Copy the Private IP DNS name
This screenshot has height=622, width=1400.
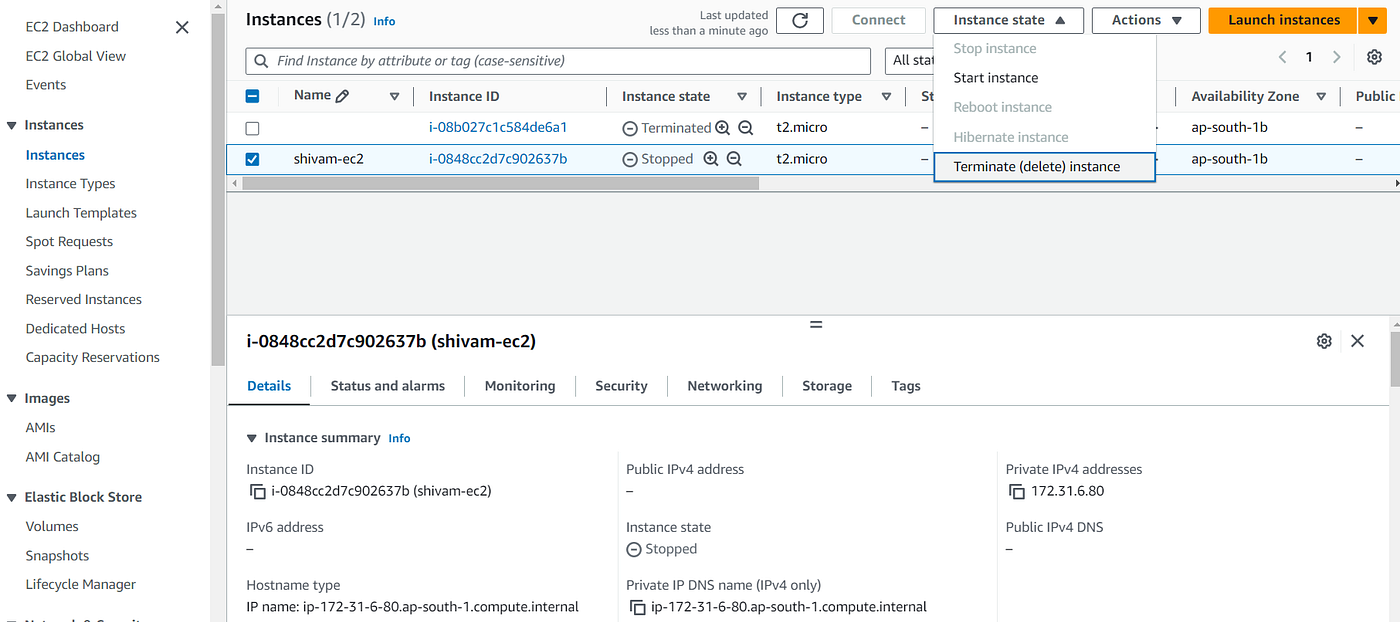(637, 607)
